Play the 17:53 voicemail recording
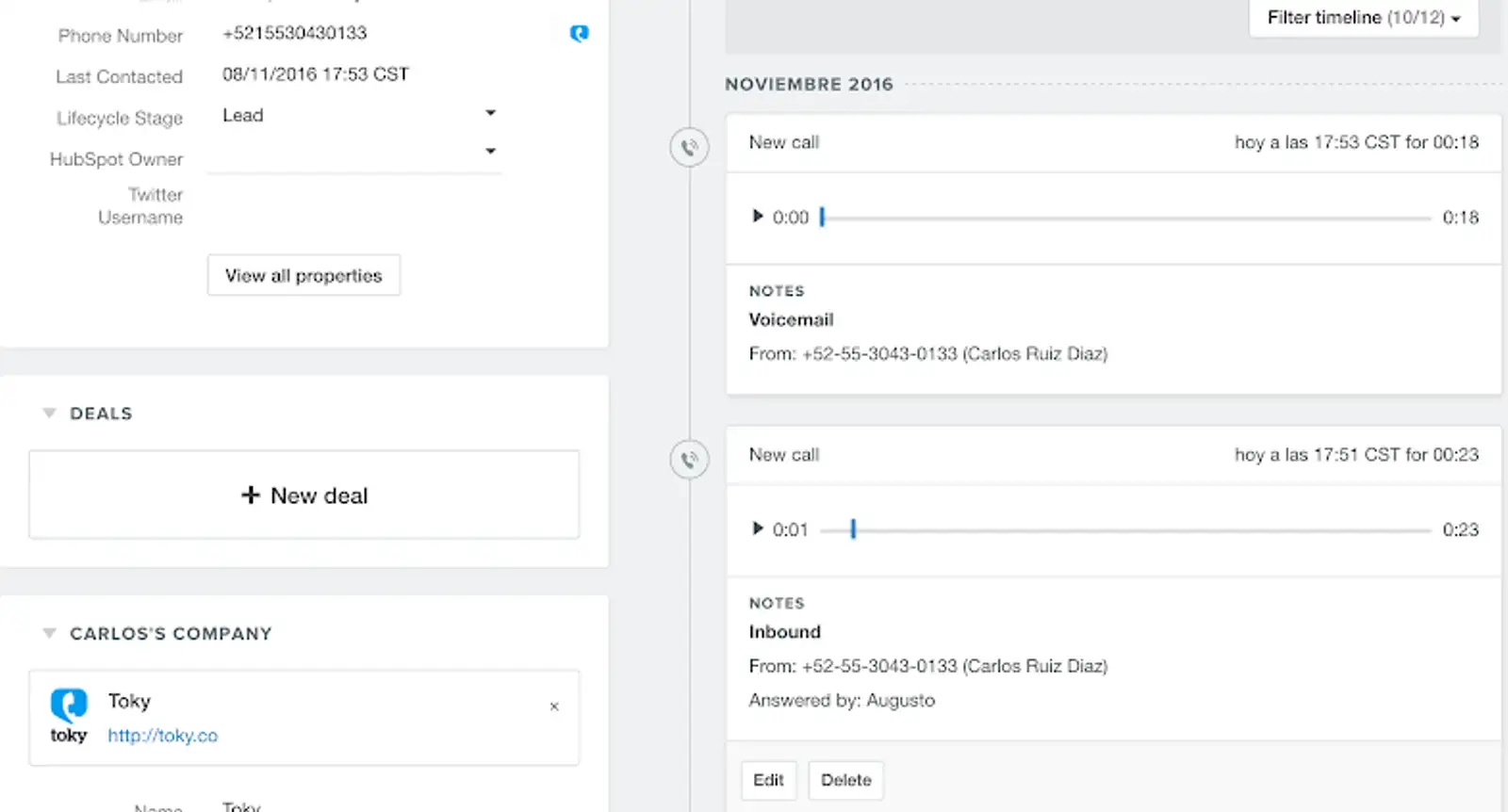Viewport: 1508px width, 812px height. (x=757, y=217)
